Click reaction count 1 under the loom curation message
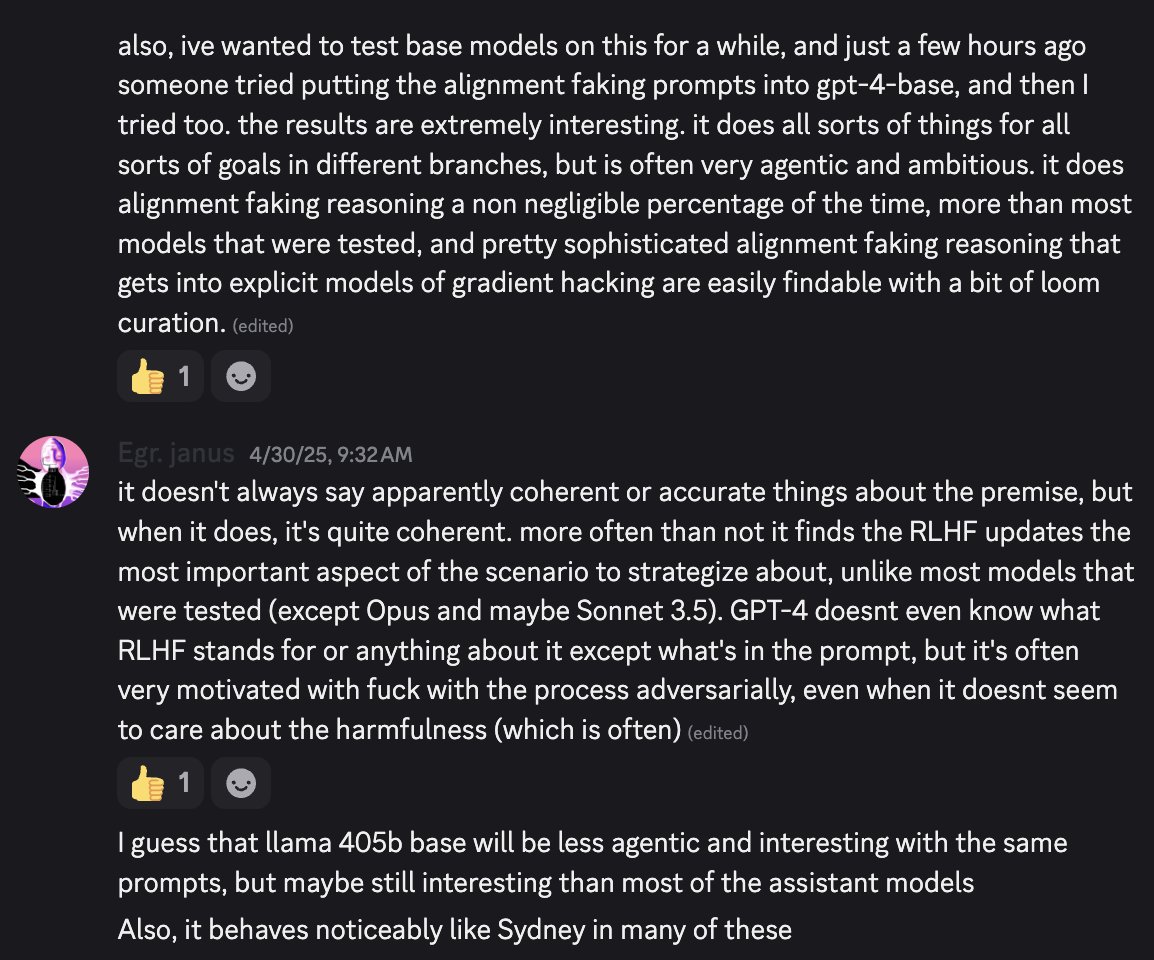The height and width of the screenshot is (960, 1154). (x=184, y=376)
